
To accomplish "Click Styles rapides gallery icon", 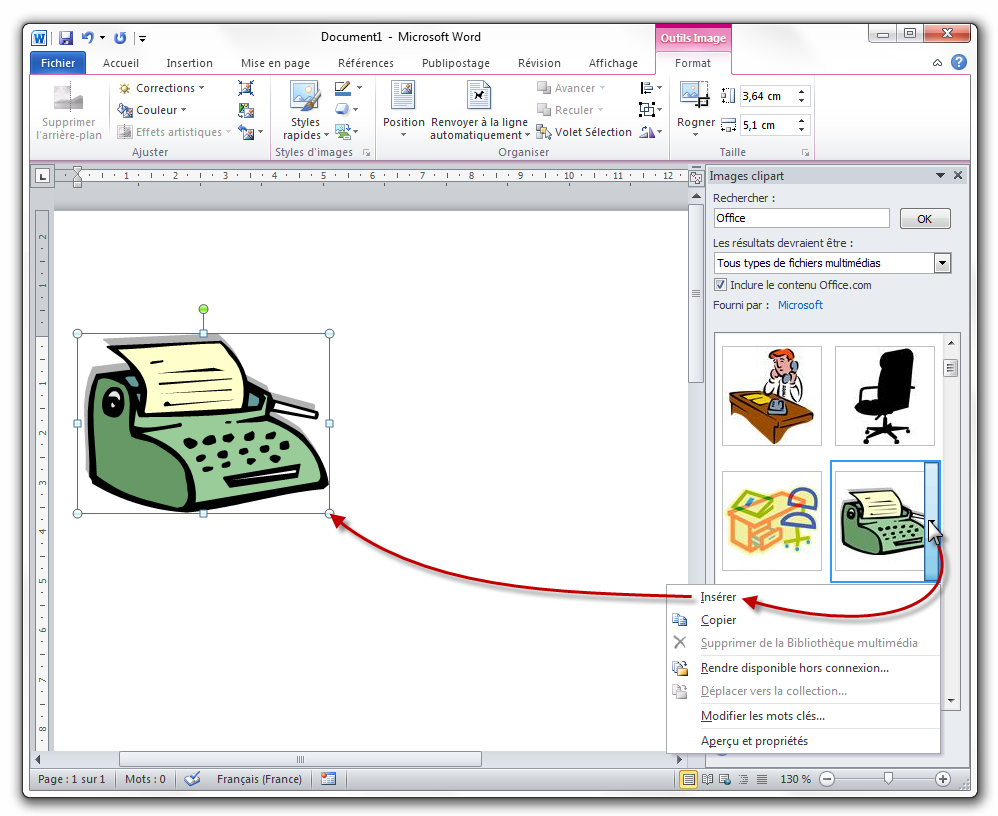I will (x=303, y=96).
